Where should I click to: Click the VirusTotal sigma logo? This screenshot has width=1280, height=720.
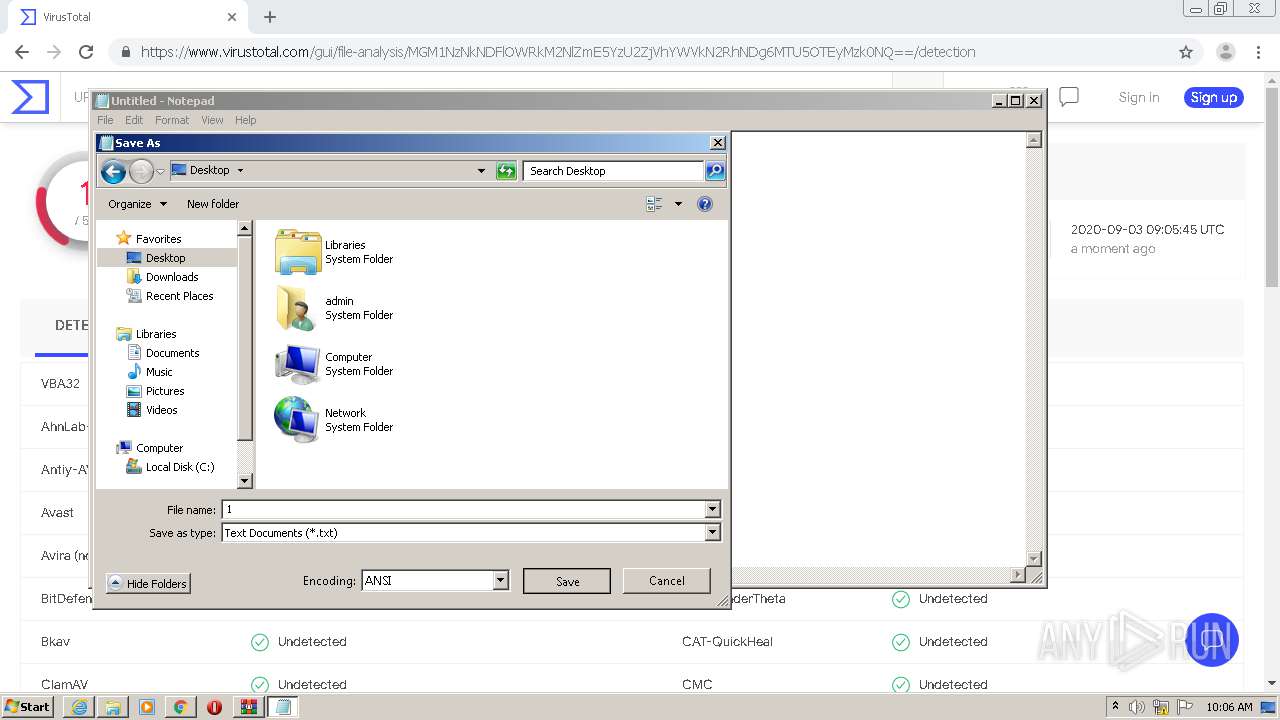tap(30, 97)
